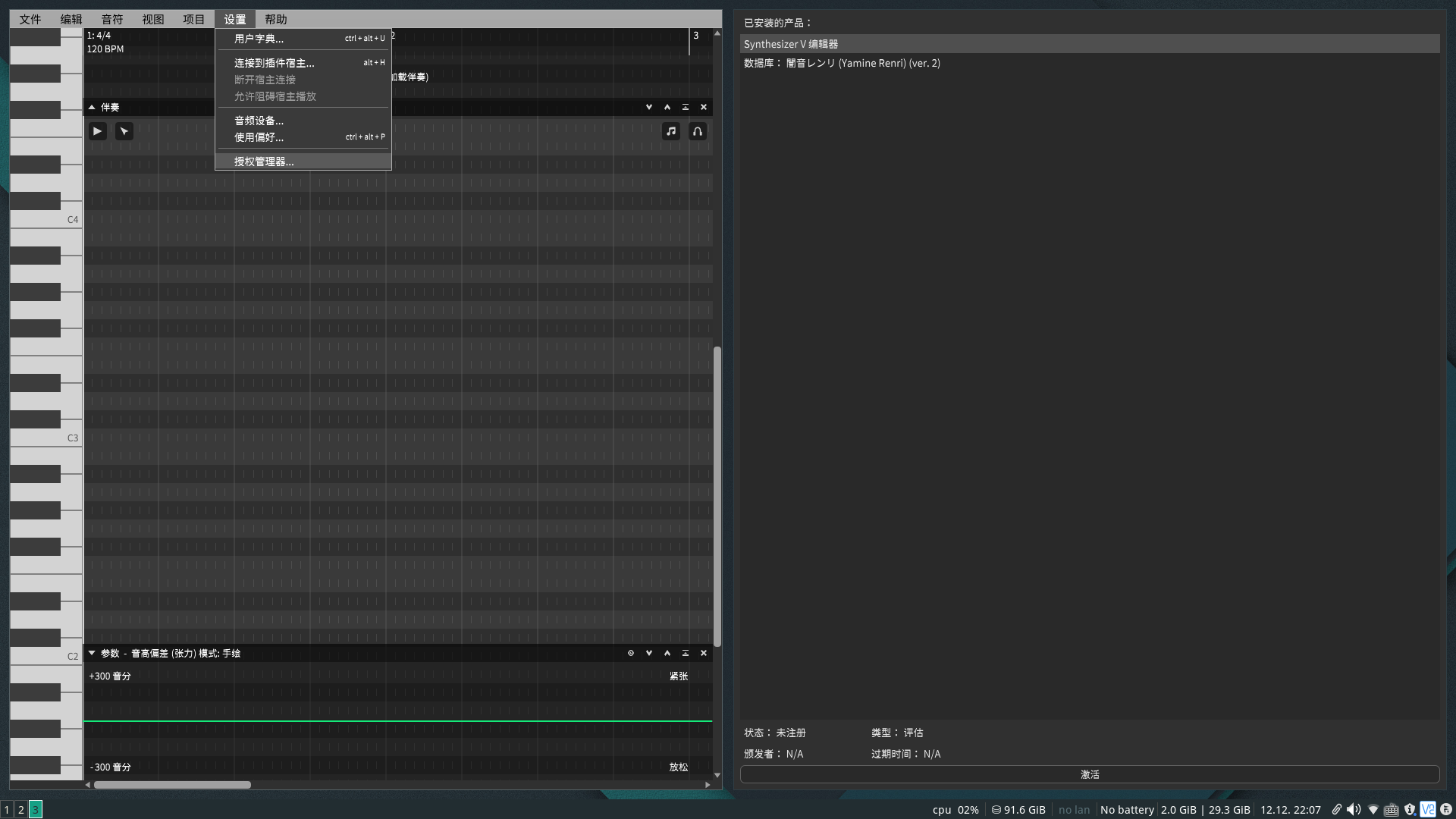
Task: Click the keyboard icon in system tray
Action: coord(1391,809)
